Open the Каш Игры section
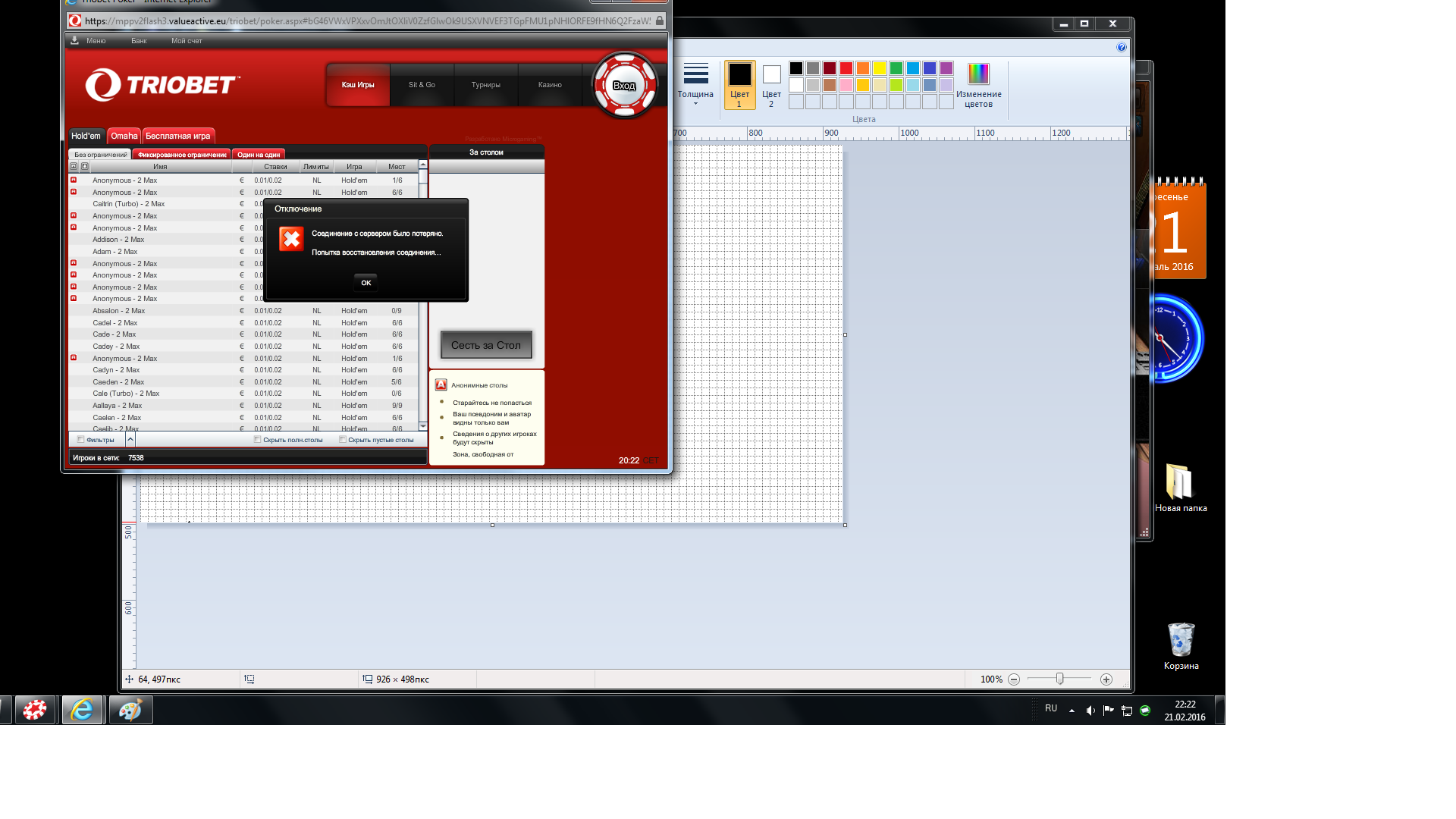 (x=358, y=85)
